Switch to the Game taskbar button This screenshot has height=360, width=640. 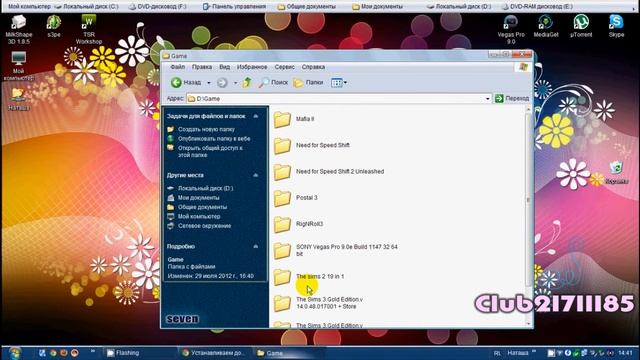[290, 353]
